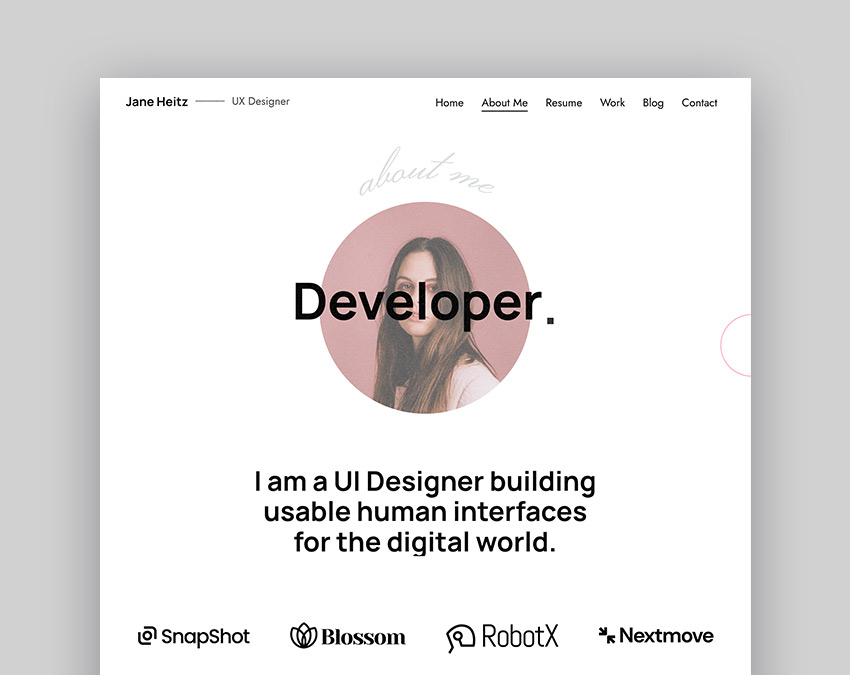Click the SnapShot client logo
Screen dimensions: 850x675
pos(194,636)
